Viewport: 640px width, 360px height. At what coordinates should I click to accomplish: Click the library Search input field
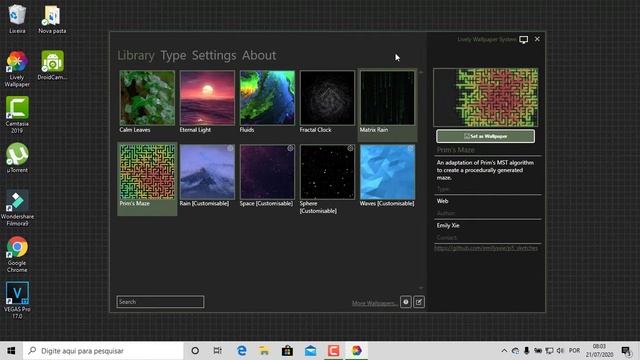[x=160, y=302]
